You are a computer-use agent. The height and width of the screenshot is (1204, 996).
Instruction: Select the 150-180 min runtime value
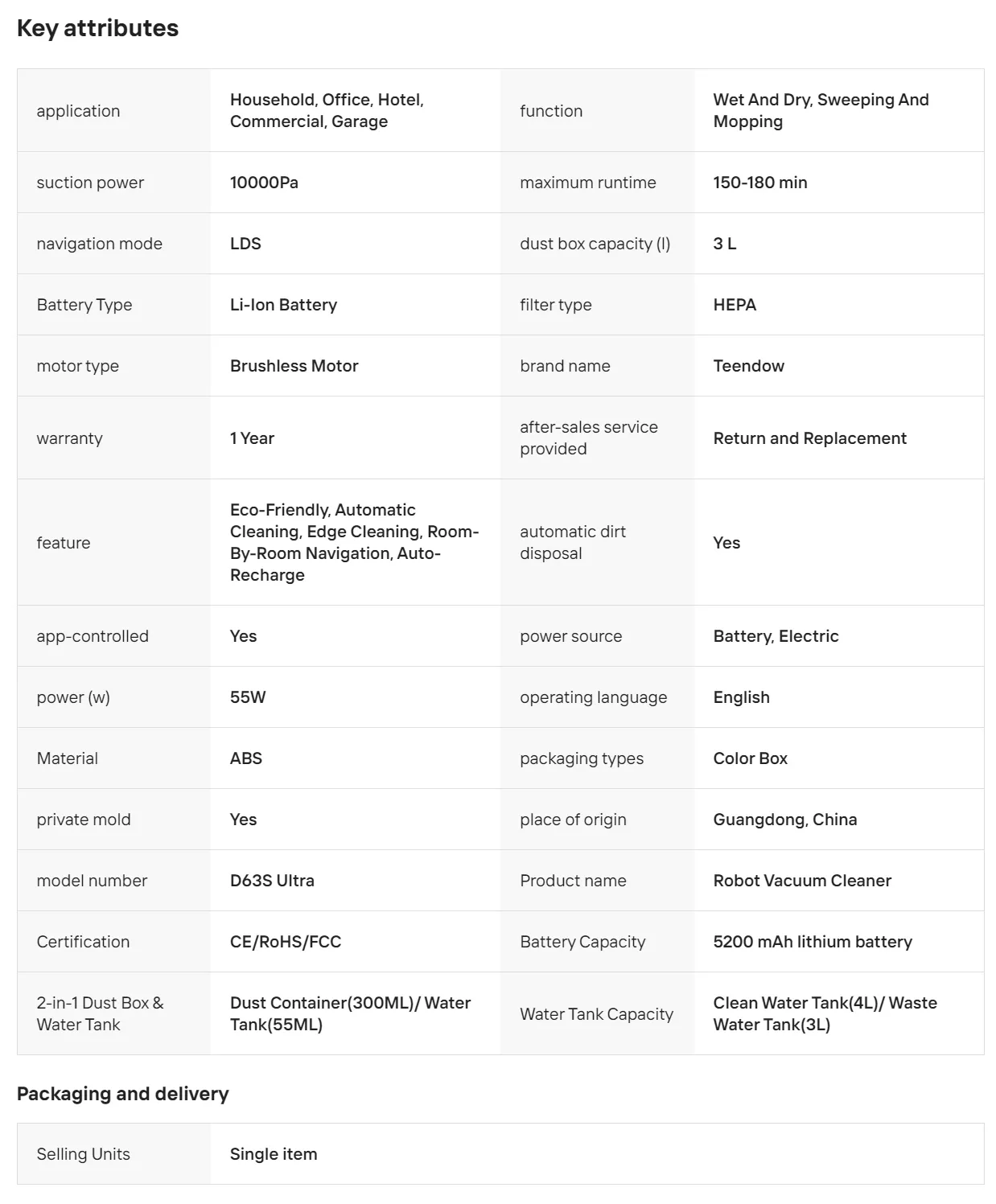(760, 183)
